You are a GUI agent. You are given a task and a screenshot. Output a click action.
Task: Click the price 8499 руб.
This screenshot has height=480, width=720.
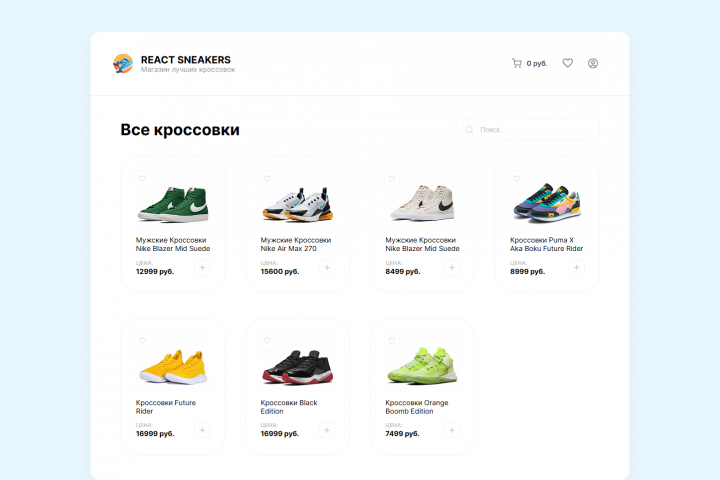[x=403, y=271]
